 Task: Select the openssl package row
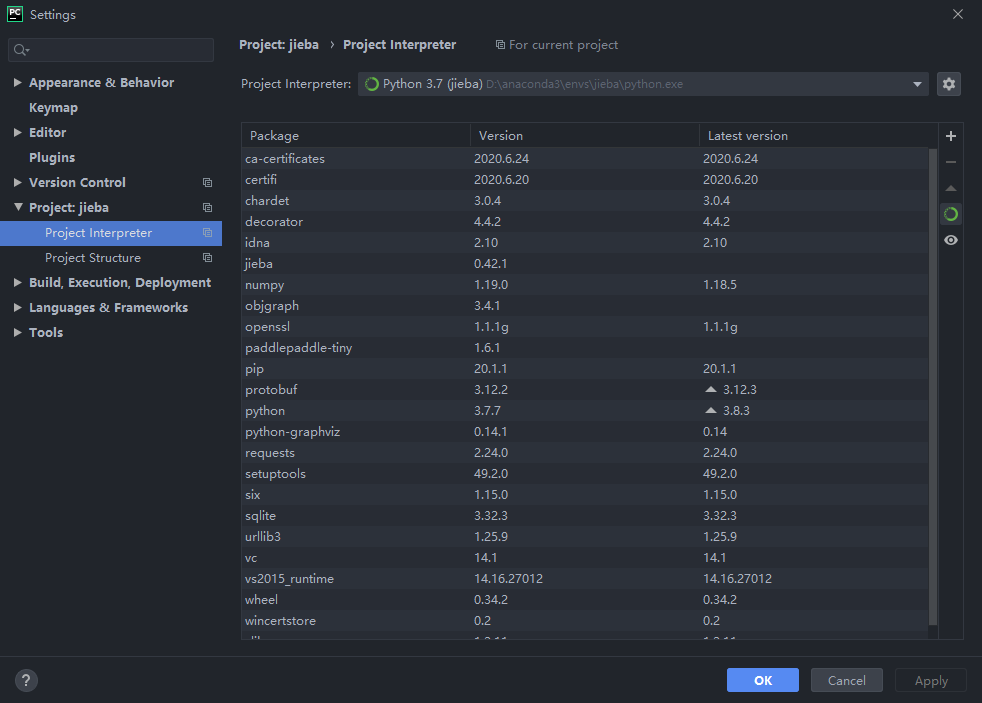(585, 327)
